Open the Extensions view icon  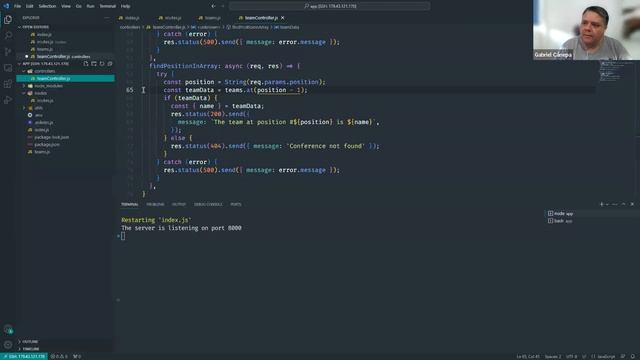pyautogui.click(x=8, y=84)
